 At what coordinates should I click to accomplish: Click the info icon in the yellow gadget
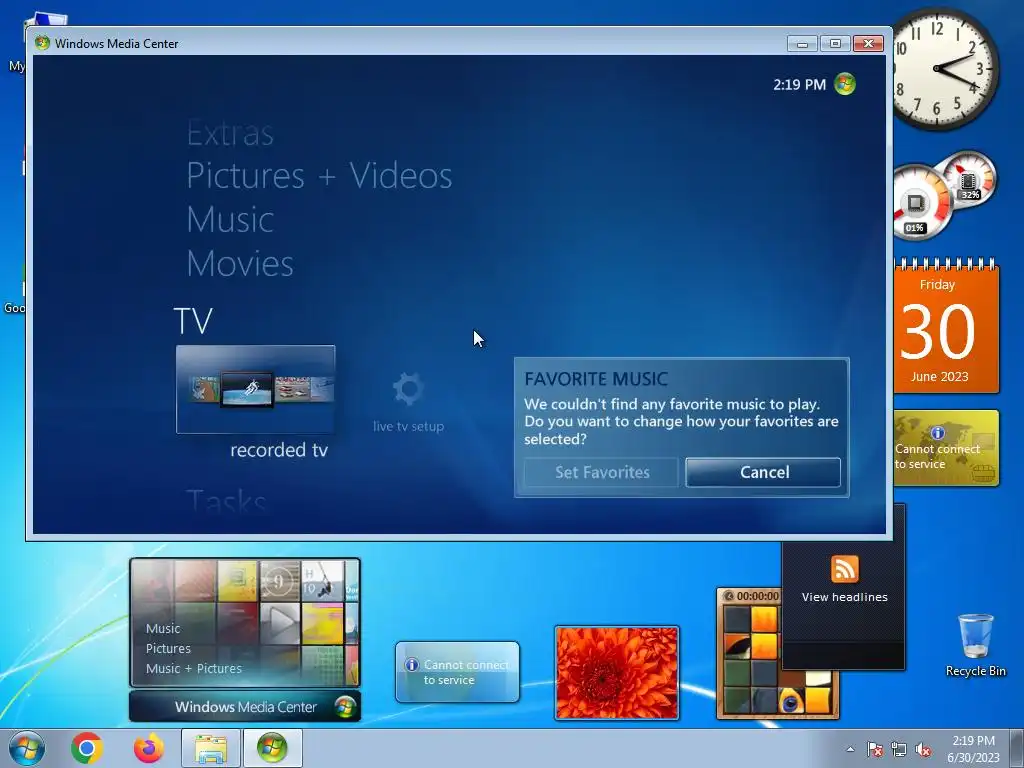pyautogui.click(x=937, y=433)
